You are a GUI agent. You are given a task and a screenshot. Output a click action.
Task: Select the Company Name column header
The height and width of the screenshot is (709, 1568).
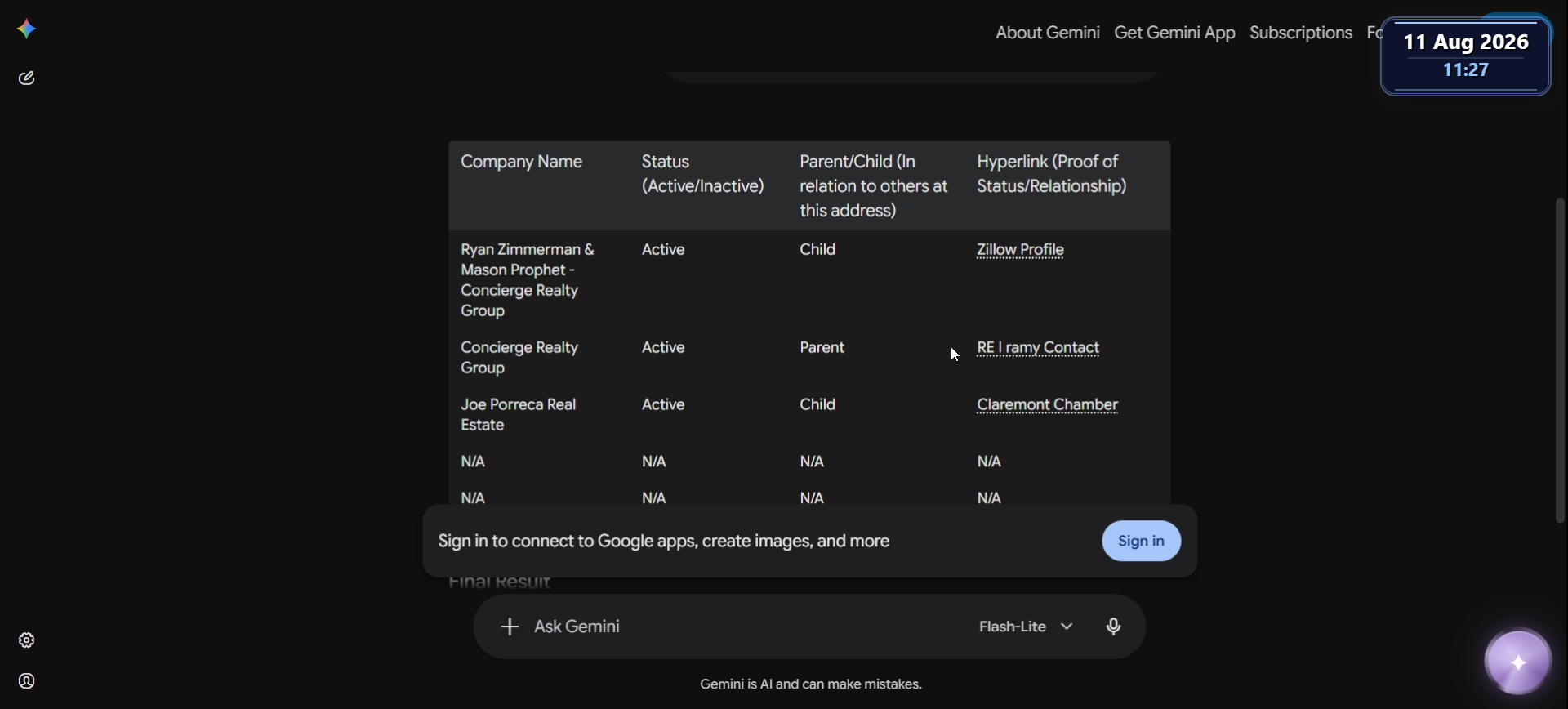521,162
